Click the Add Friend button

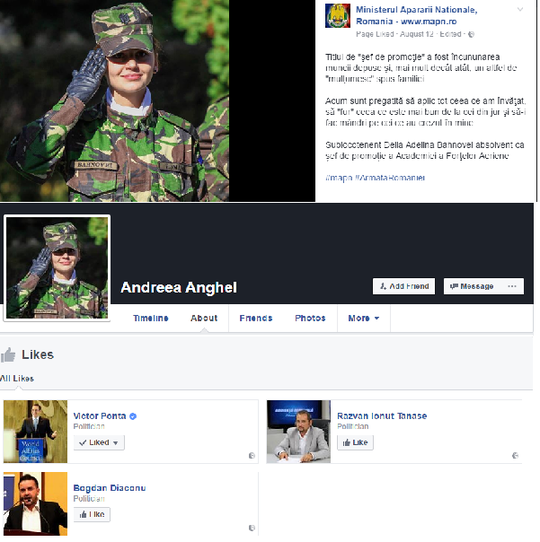point(404,286)
